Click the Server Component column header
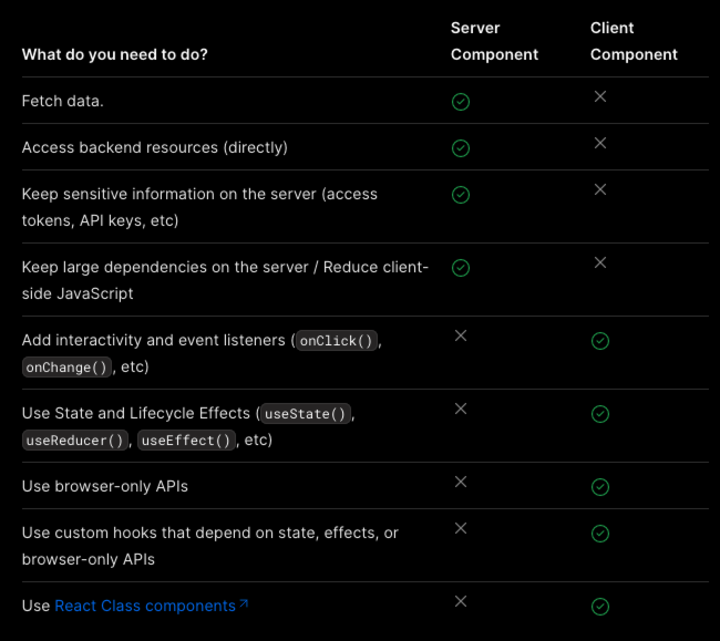This screenshot has height=641, width=720. tap(494, 41)
